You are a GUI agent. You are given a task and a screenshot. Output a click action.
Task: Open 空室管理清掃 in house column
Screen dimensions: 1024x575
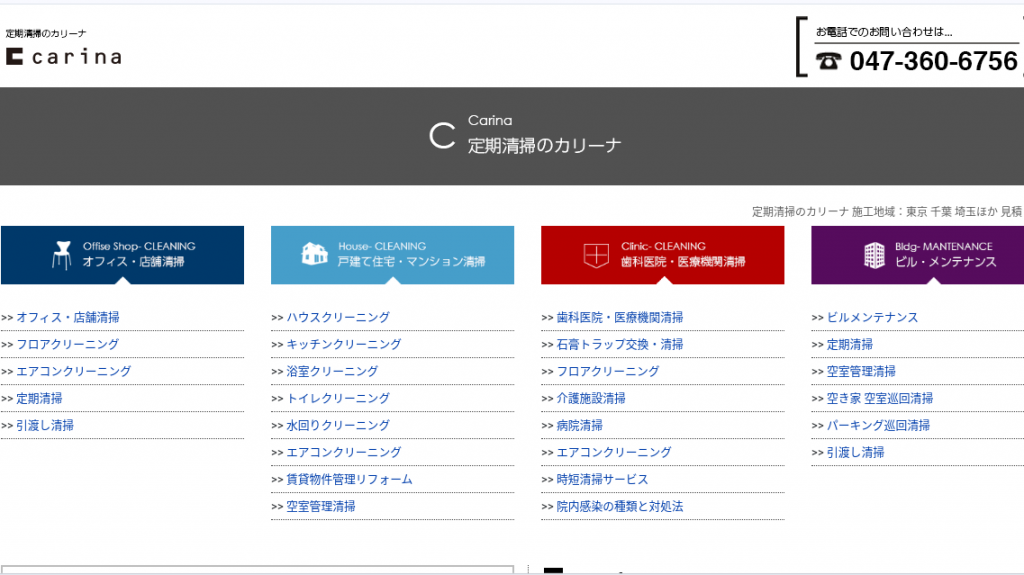pyautogui.click(x=321, y=506)
